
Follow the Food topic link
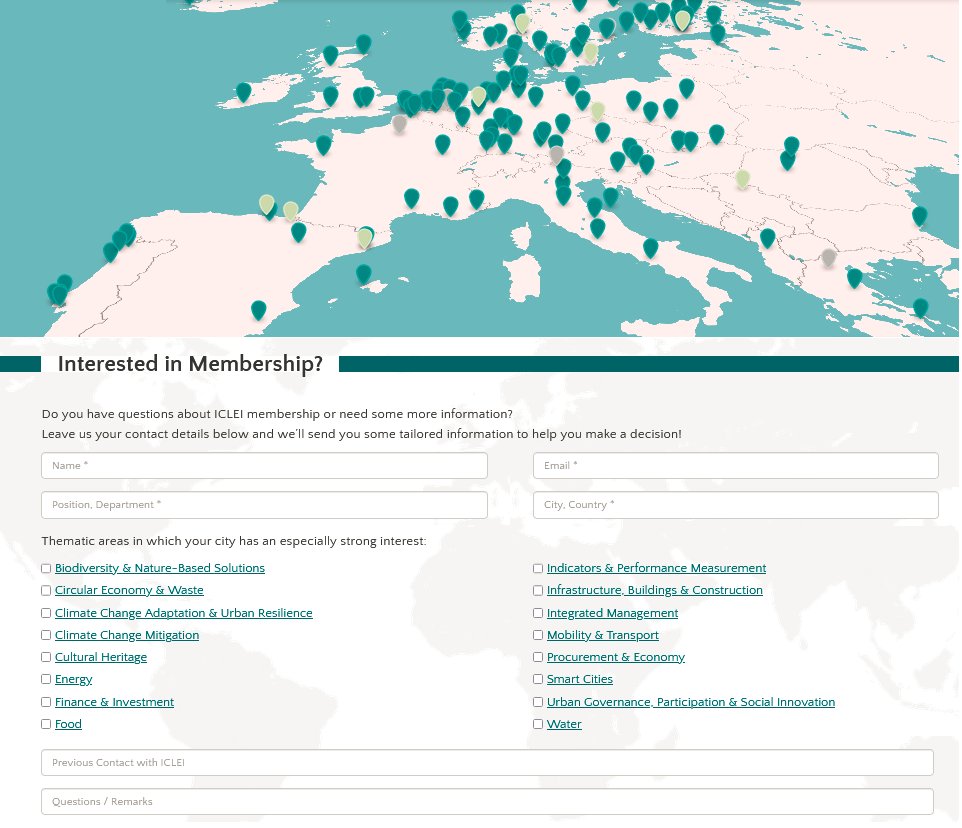coord(68,724)
